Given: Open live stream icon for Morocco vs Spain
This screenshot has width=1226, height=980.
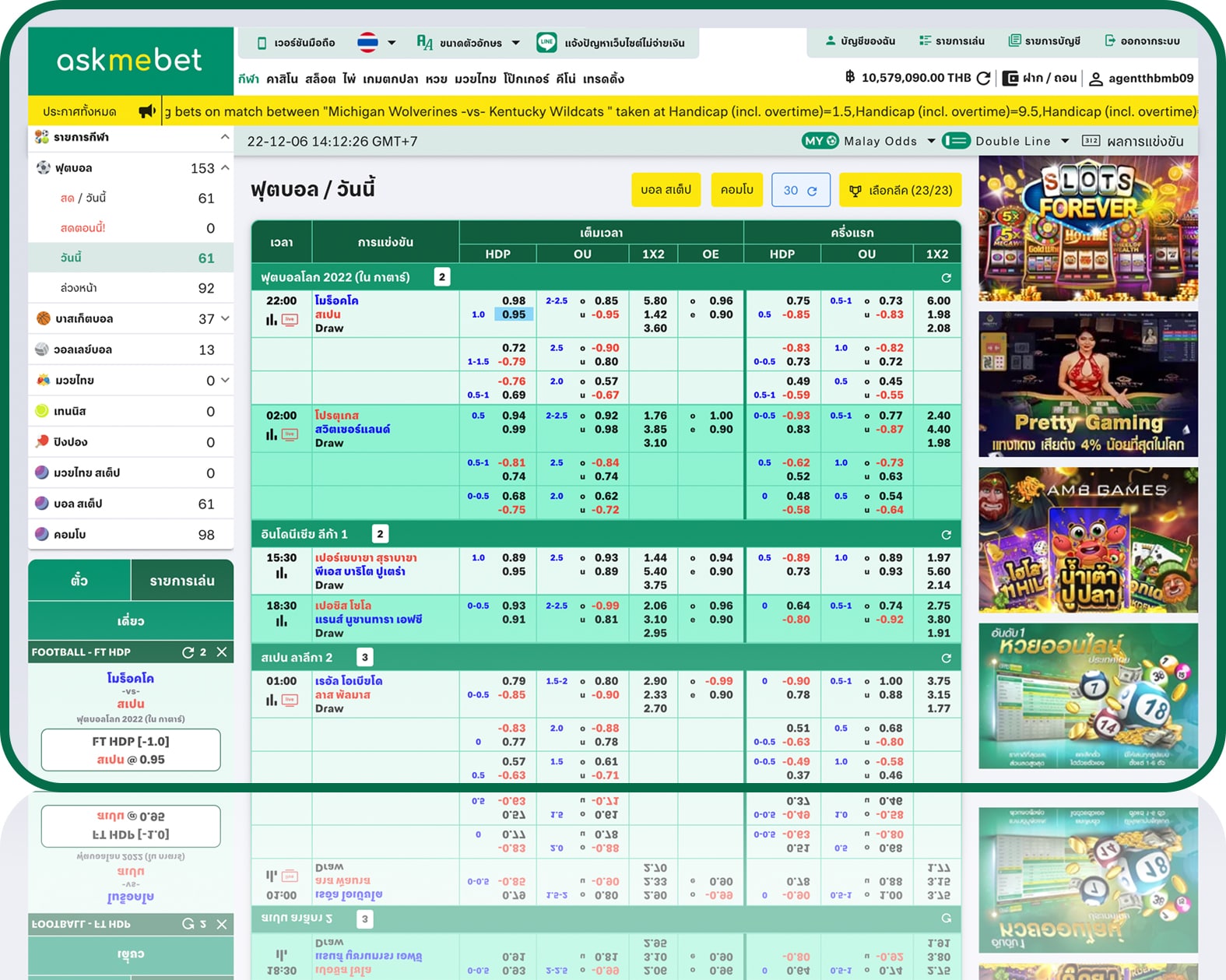Looking at the screenshot, I should tap(290, 320).
